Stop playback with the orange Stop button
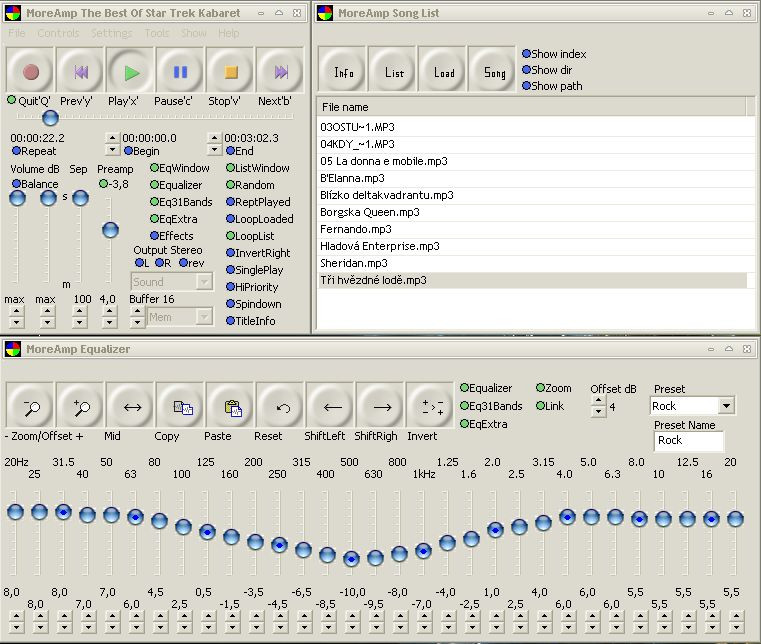 click(231, 72)
